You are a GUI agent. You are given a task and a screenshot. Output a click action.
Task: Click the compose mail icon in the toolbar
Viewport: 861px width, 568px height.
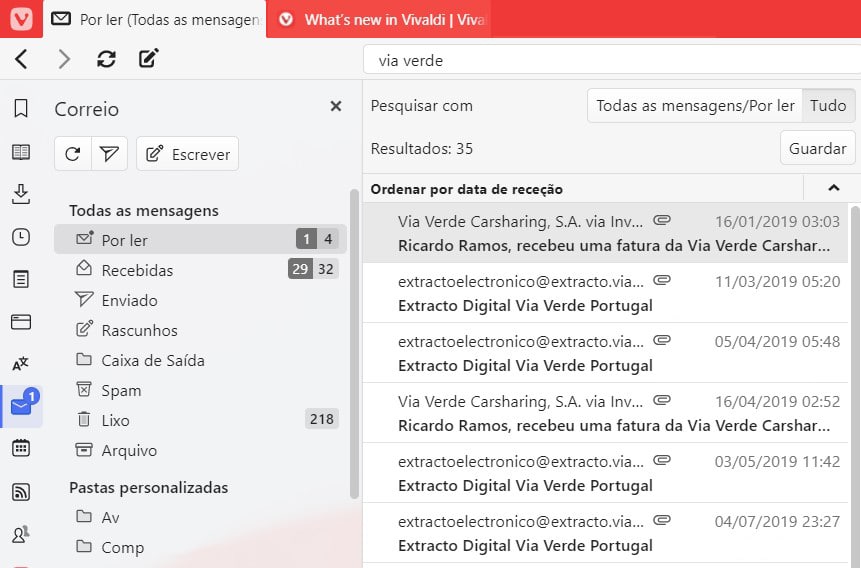pos(149,58)
